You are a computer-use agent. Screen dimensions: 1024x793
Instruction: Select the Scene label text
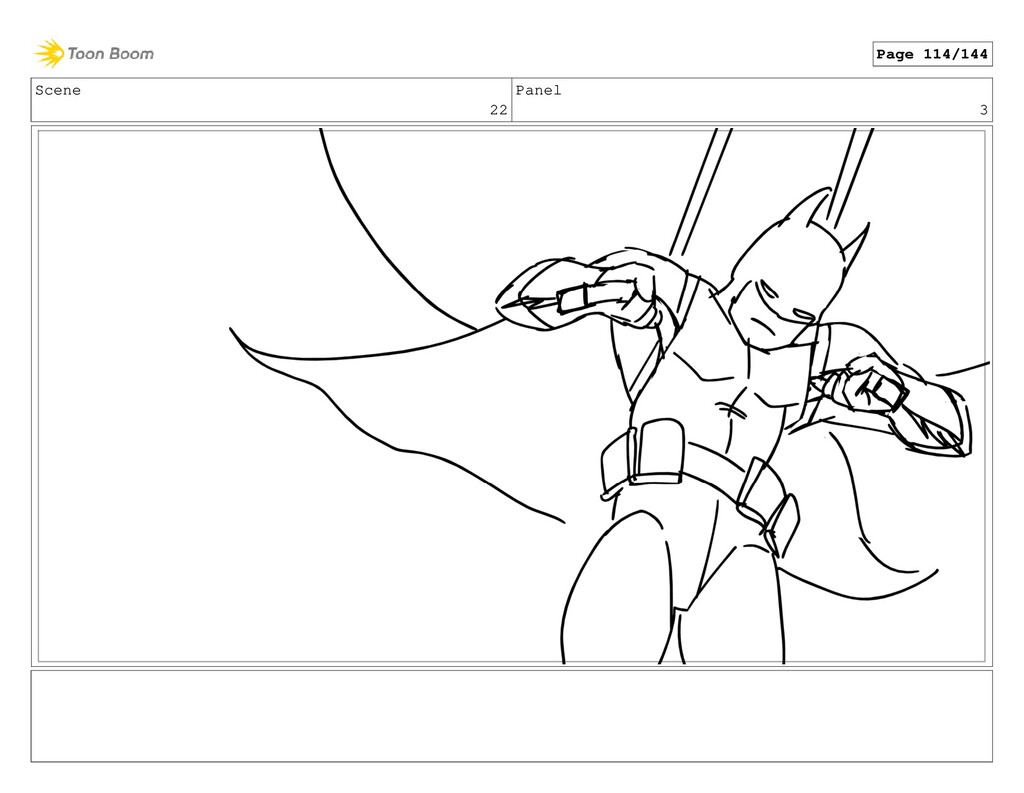[58, 90]
